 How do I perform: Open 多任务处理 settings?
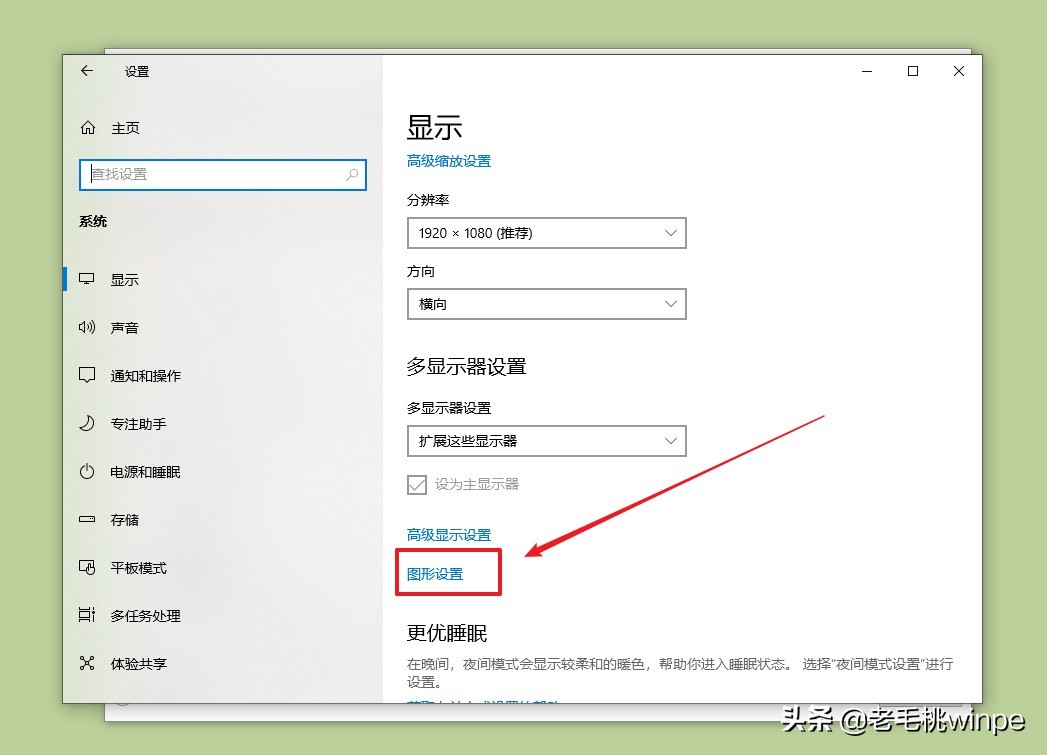(146, 615)
